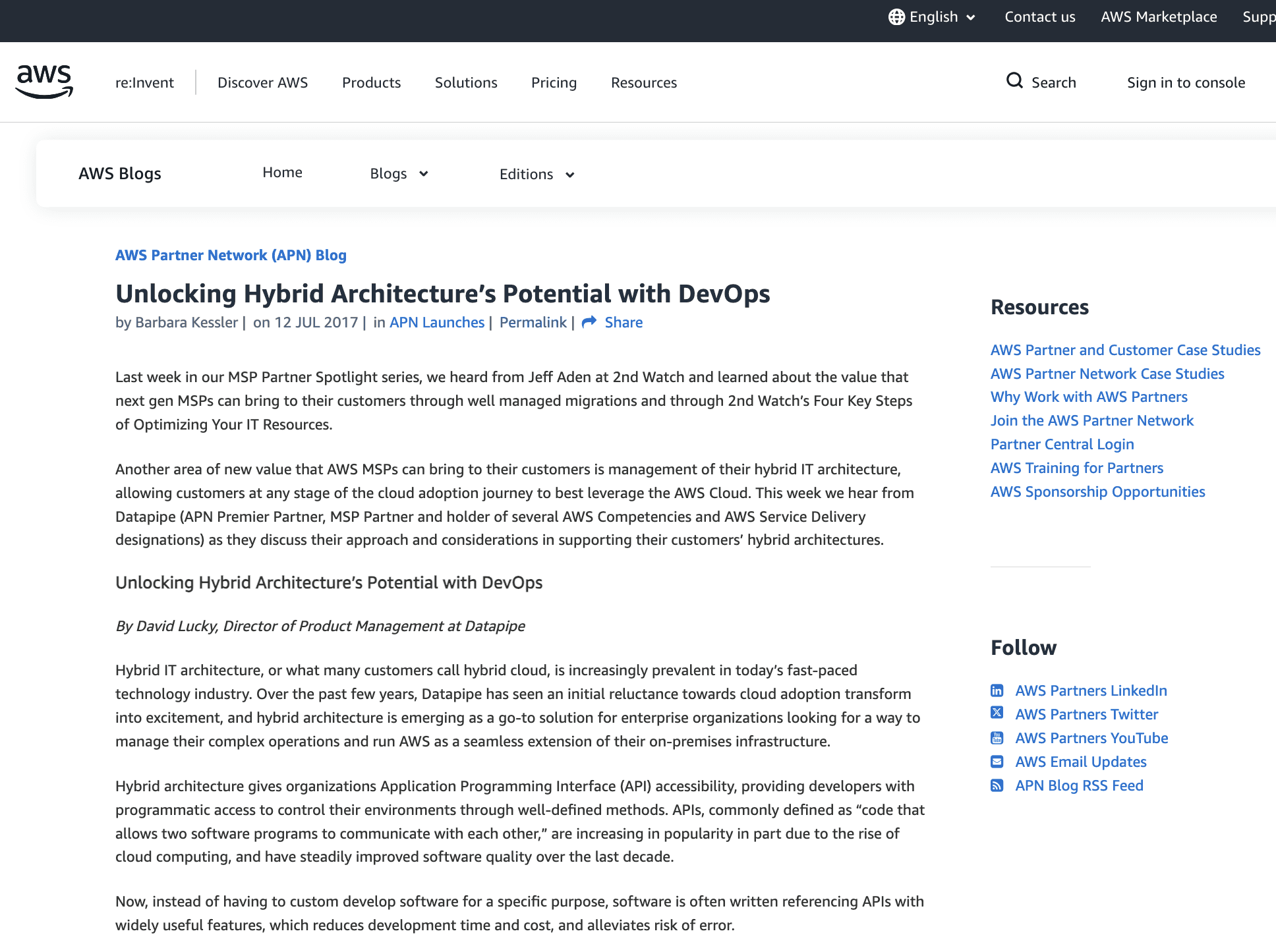
Task: Click the AWS Blogs title
Action: click(120, 173)
